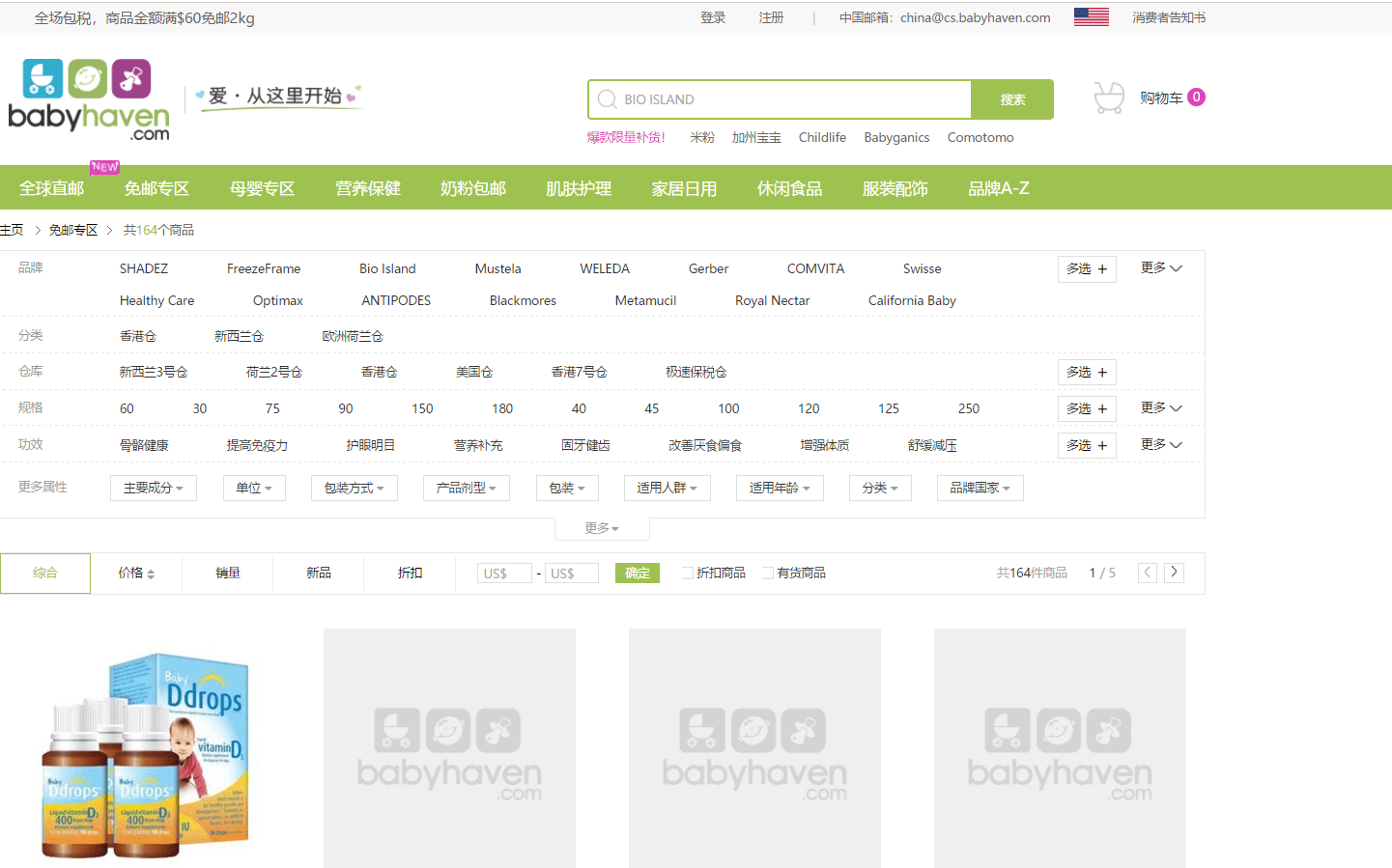Image resolution: width=1392 pixels, height=868 pixels.
Task: Click the shopping cart icon
Action: tap(1109, 98)
